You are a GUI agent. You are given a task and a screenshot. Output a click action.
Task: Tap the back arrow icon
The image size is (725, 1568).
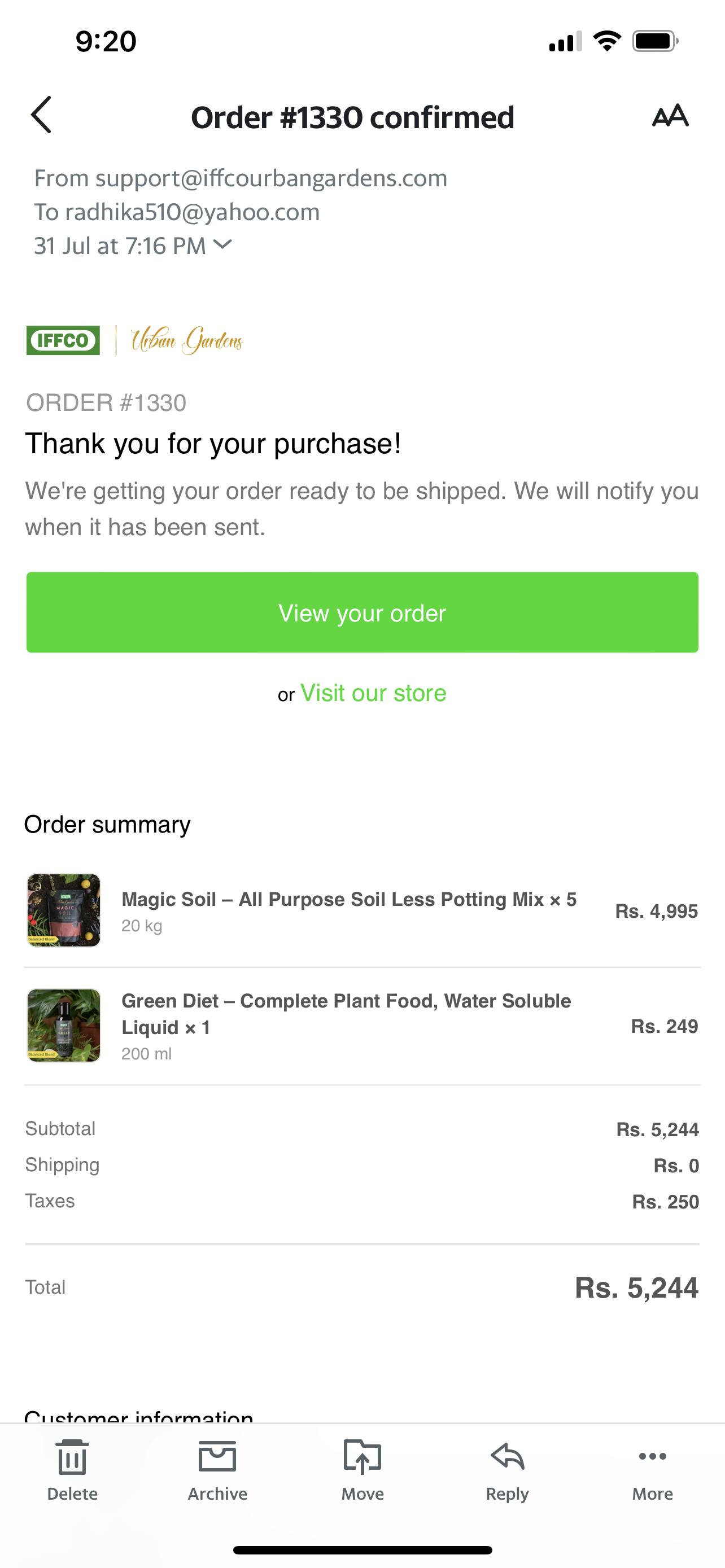[41, 115]
